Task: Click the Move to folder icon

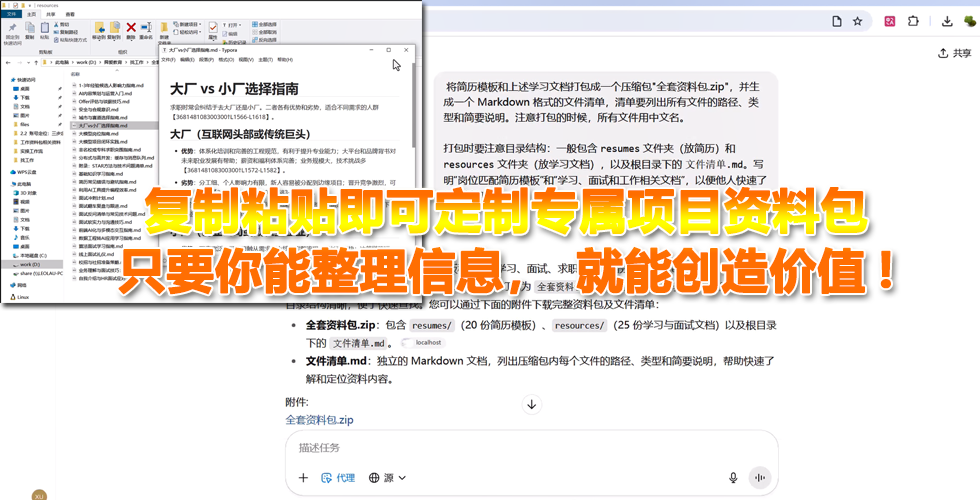Action: tap(99, 28)
